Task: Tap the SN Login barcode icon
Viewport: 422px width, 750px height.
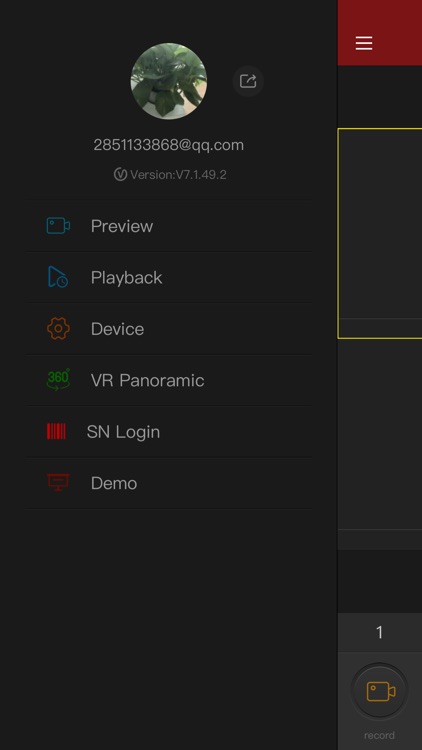Action: tap(56, 431)
